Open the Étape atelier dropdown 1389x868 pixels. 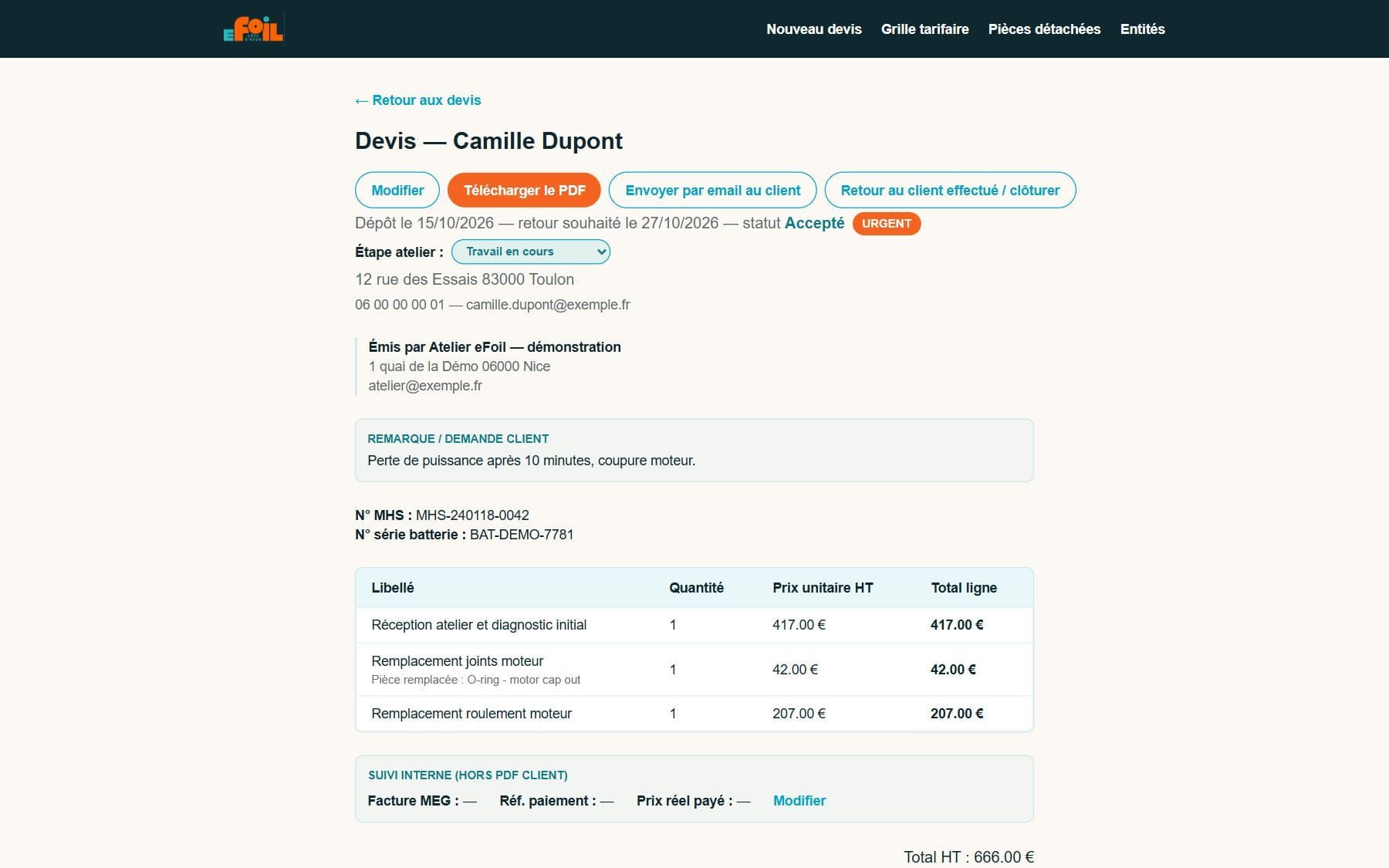tap(531, 252)
